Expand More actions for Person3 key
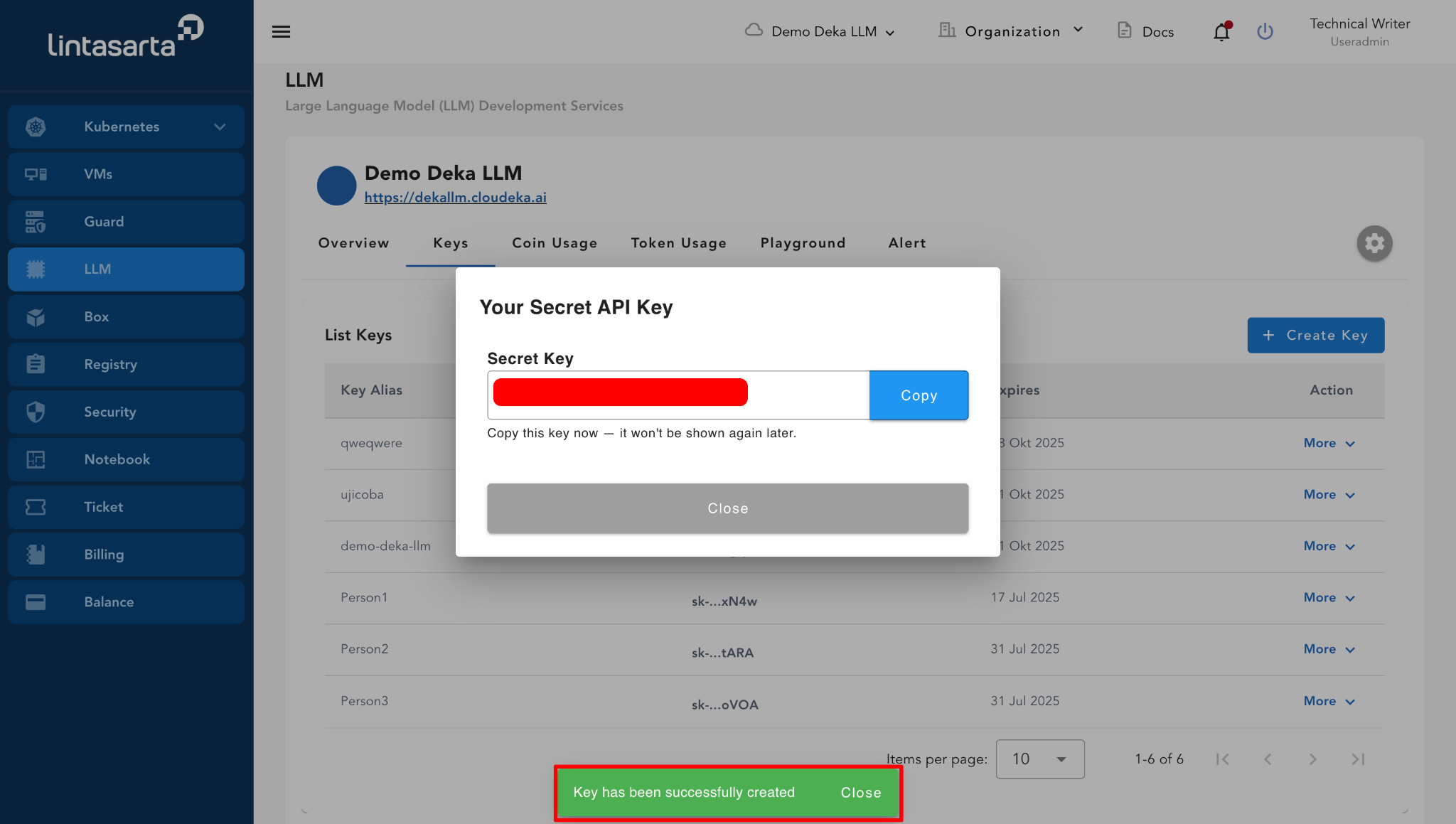Viewport: 1456px width, 824px height. coord(1329,701)
